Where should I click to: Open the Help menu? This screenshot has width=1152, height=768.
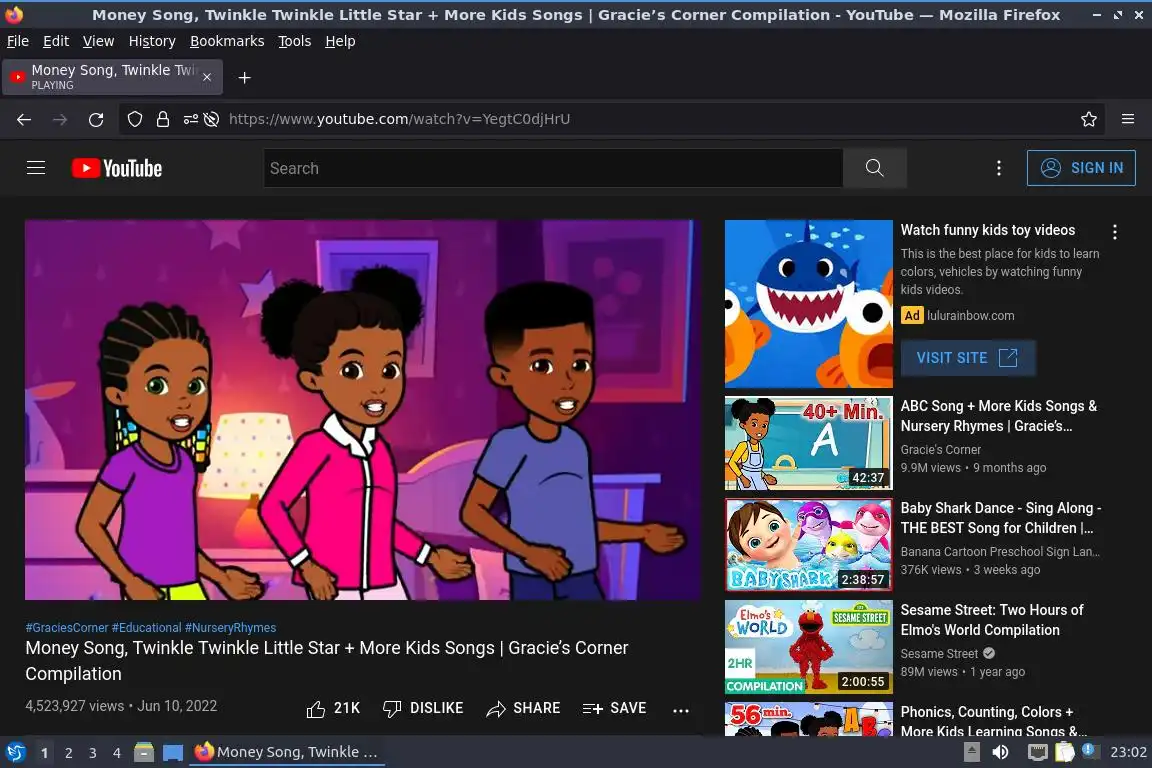tap(340, 41)
